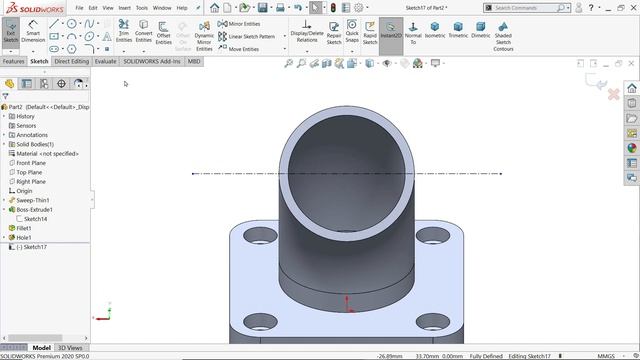Open the Window menu
Viewport: 640px width, 360px height.
[x=162, y=8]
